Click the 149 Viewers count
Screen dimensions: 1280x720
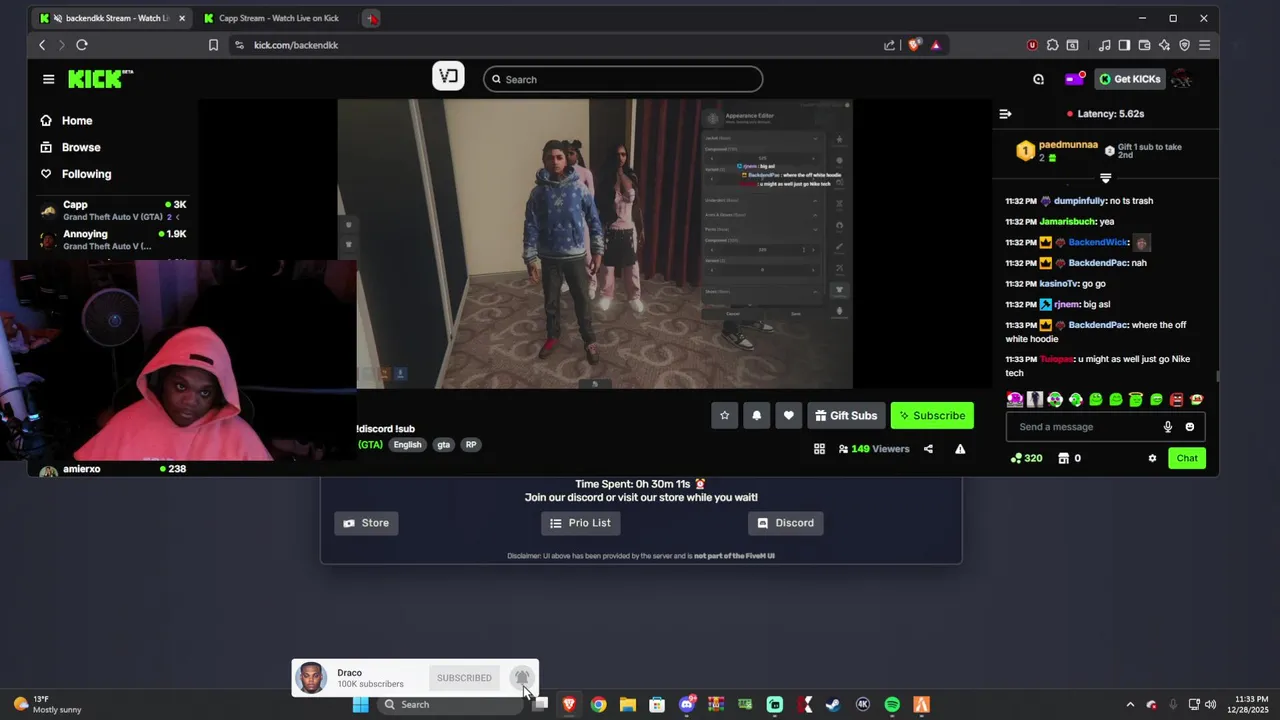(874, 449)
